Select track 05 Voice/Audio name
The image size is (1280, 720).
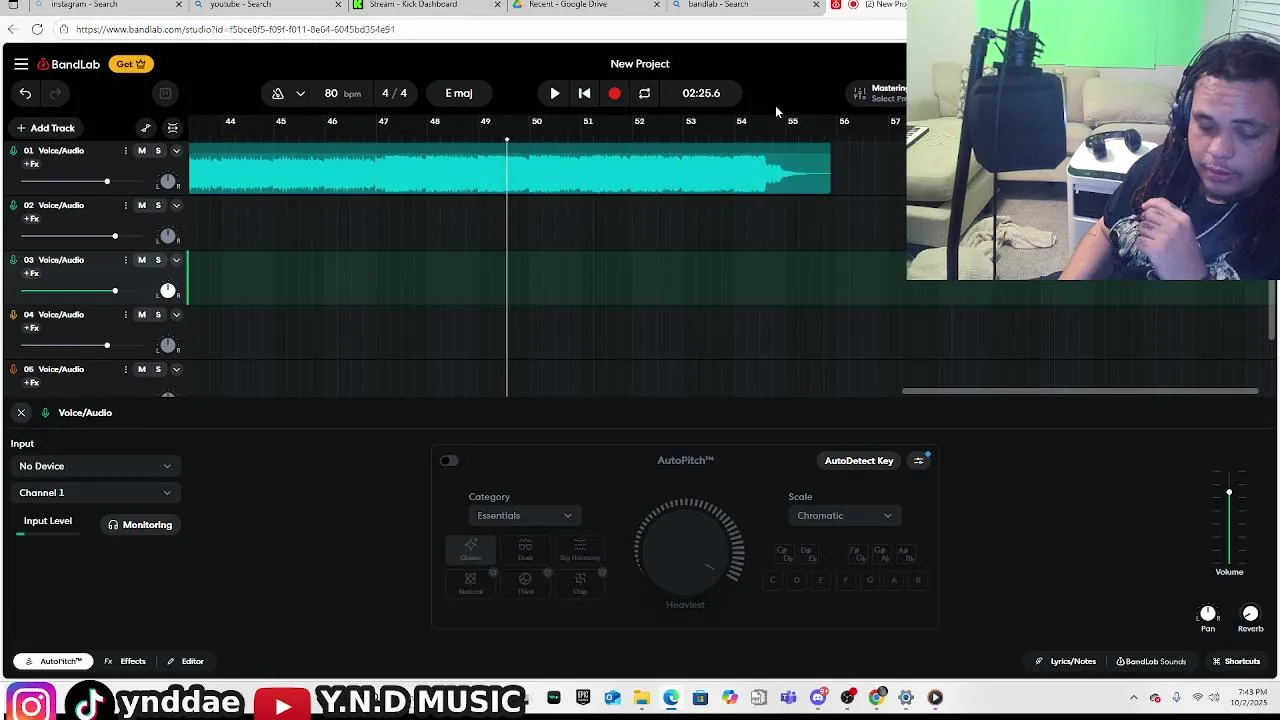pyautogui.click(x=61, y=369)
